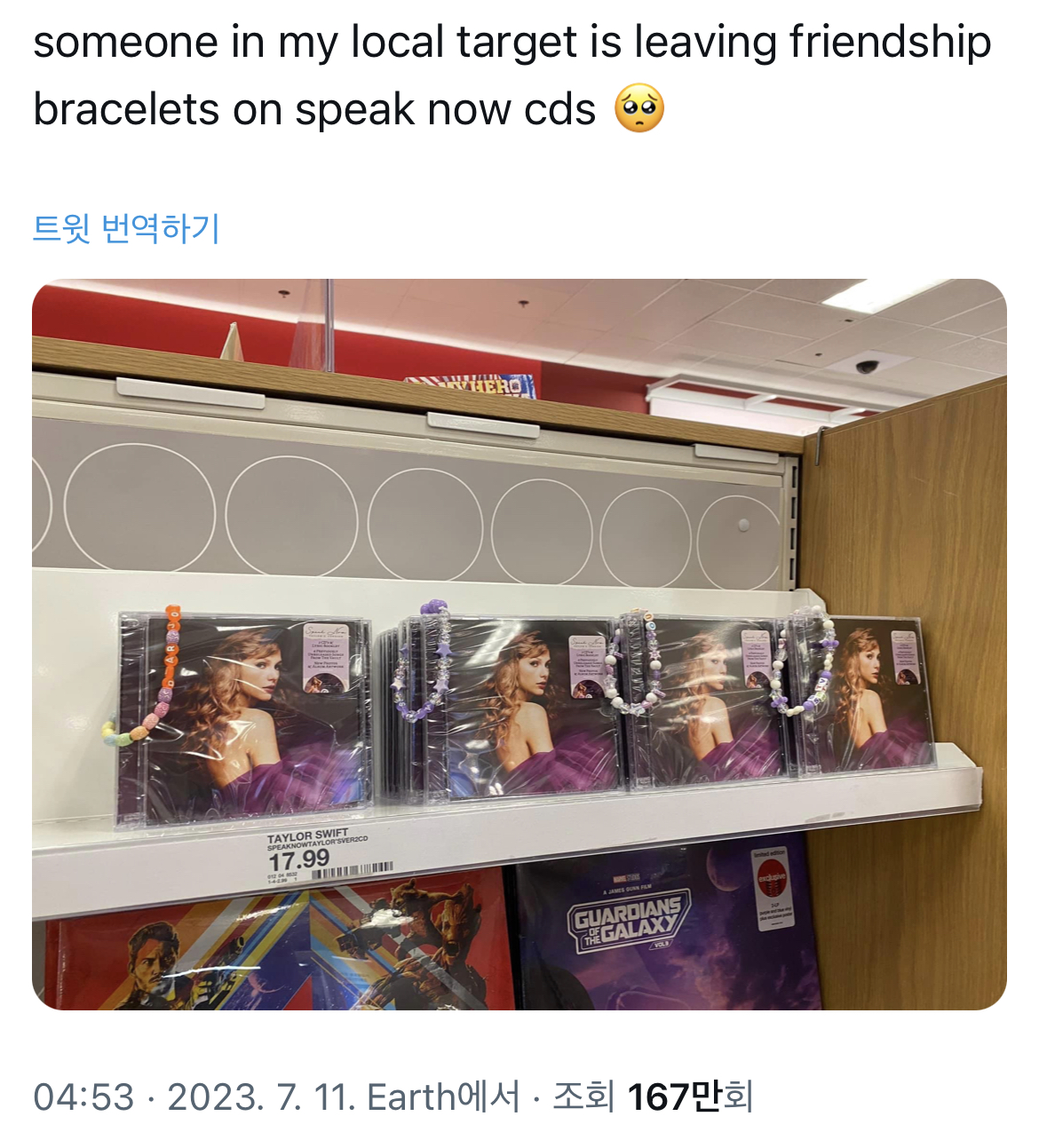Screen dimensions: 1039x1148
Task: Click the 트윗 번역하기 translate link
Action: pyautogui.click(x=126, y=228)
